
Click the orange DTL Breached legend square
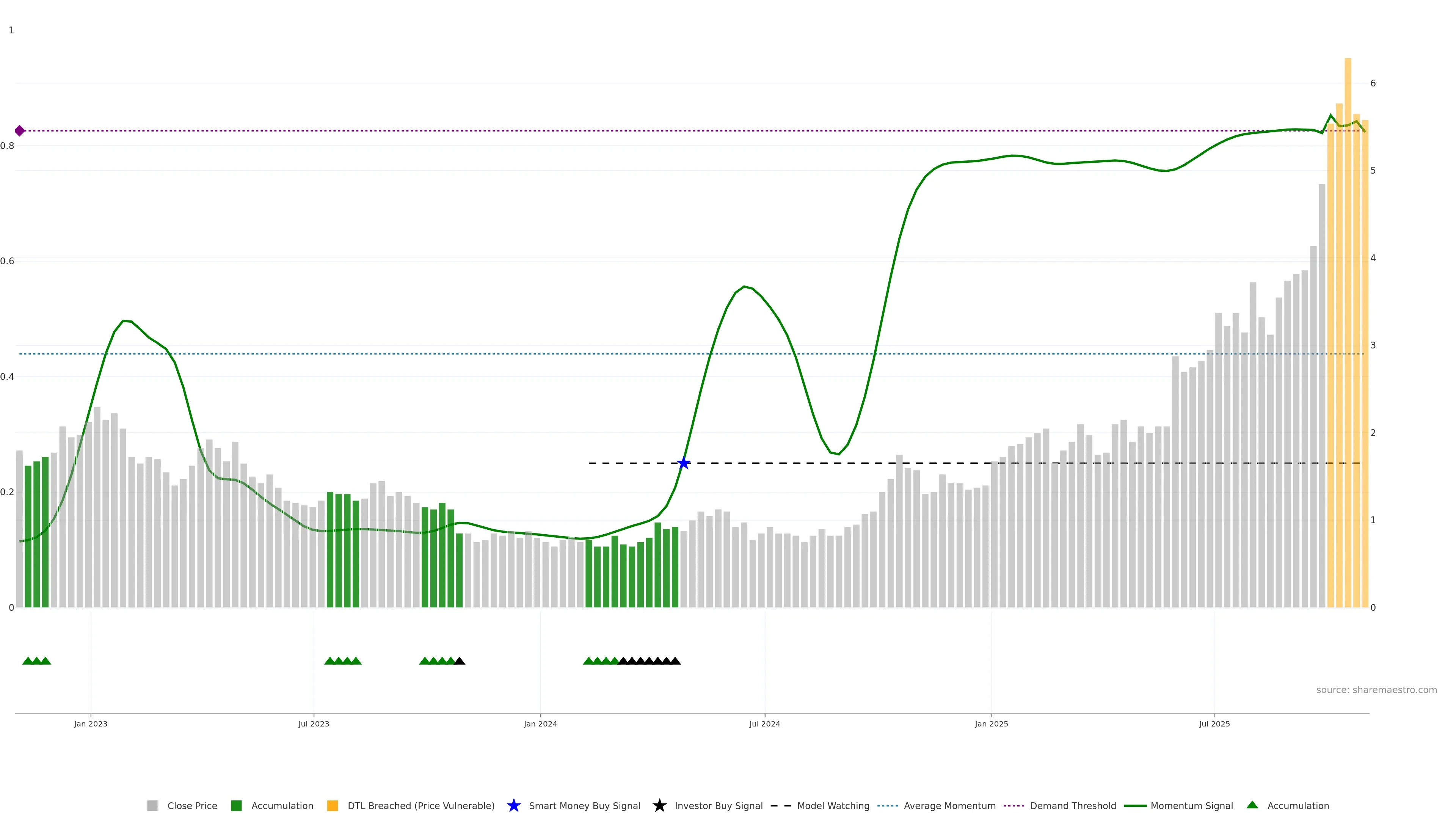pos(333,805)
